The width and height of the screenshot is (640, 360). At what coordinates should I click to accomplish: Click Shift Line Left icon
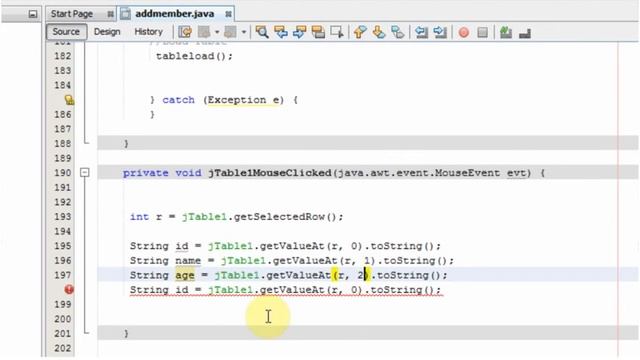[x=421, y=32]
